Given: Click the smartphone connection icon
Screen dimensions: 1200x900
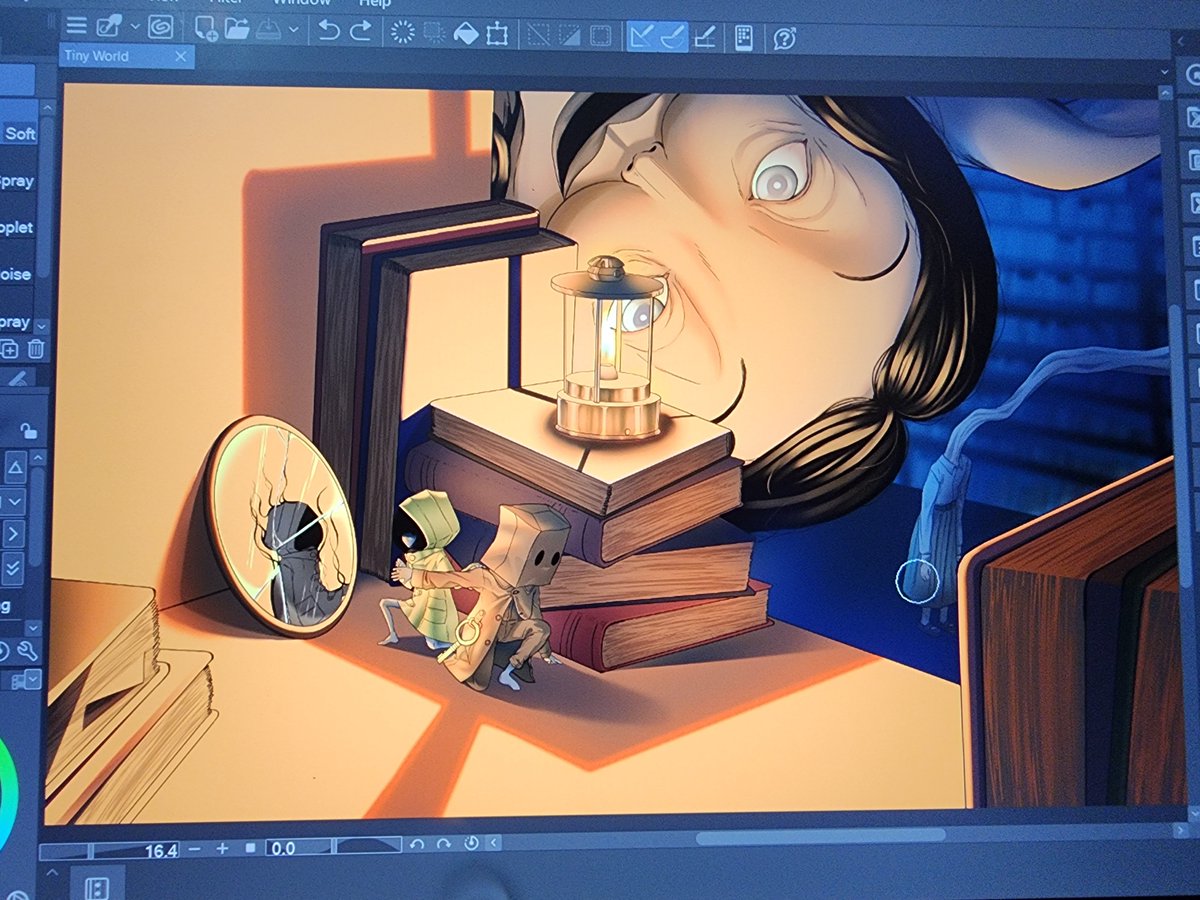Looking at the screenshot, I should point(743,38).
